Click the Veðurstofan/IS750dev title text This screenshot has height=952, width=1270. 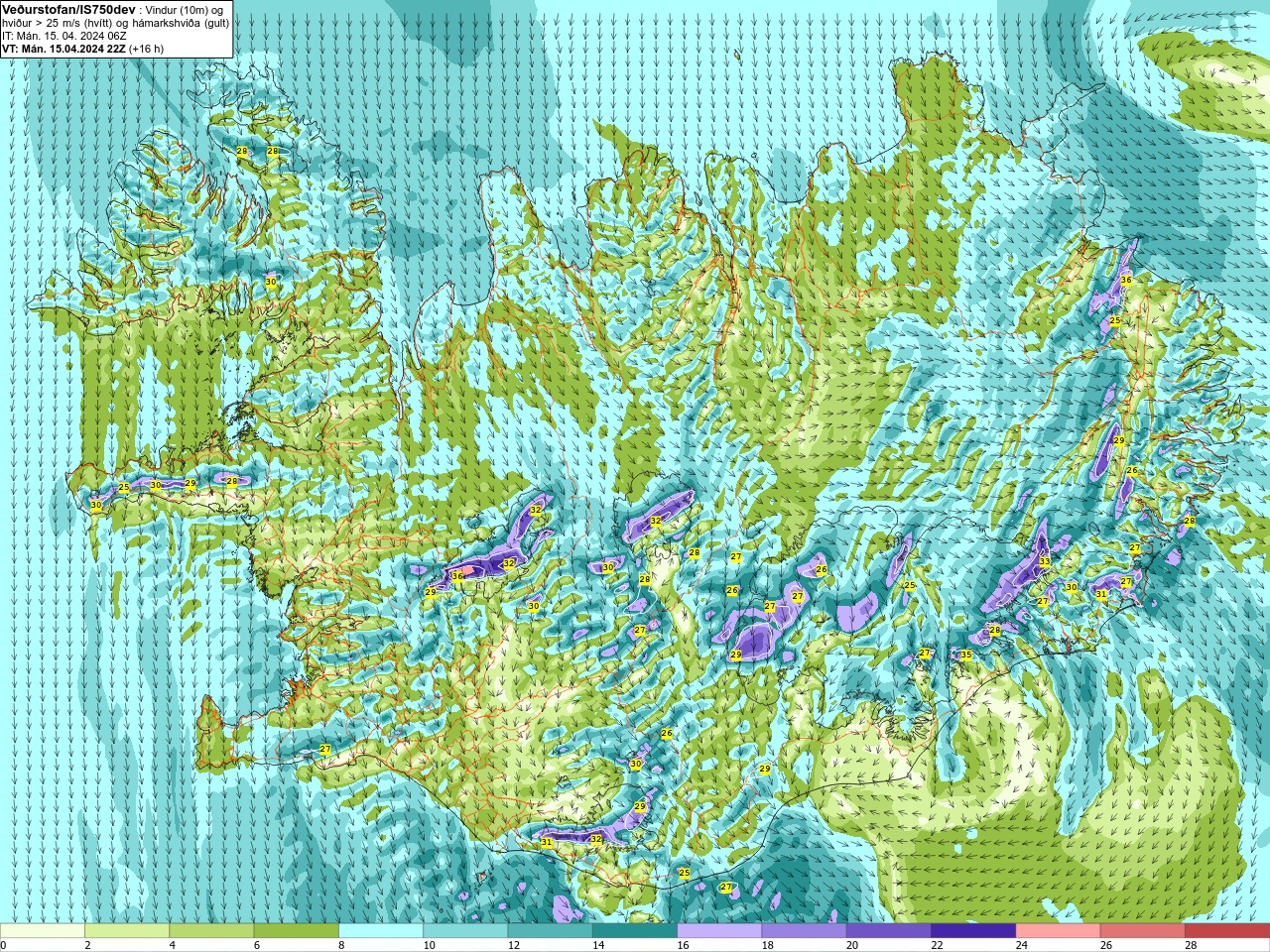coord(68,9)
